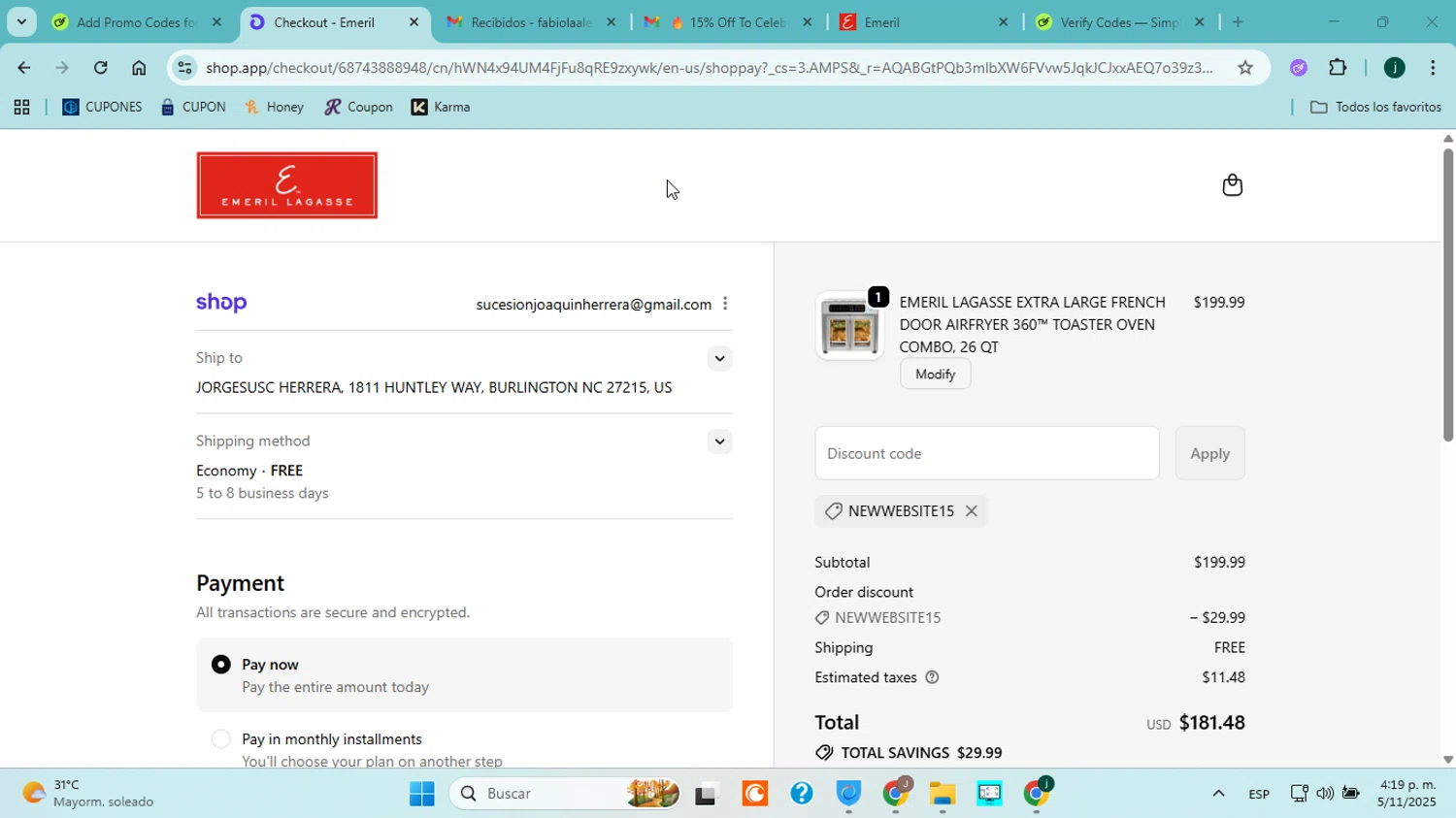1456x818 pixels.
Task: Show hidden system tray icons
Action: pos(1218,794)
